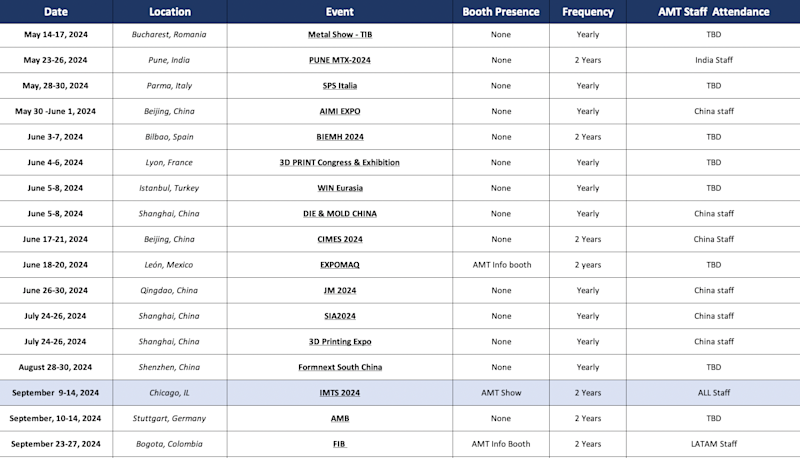Select the 2 years frequency for EXPOMAQ

click(x=588, y=265)
